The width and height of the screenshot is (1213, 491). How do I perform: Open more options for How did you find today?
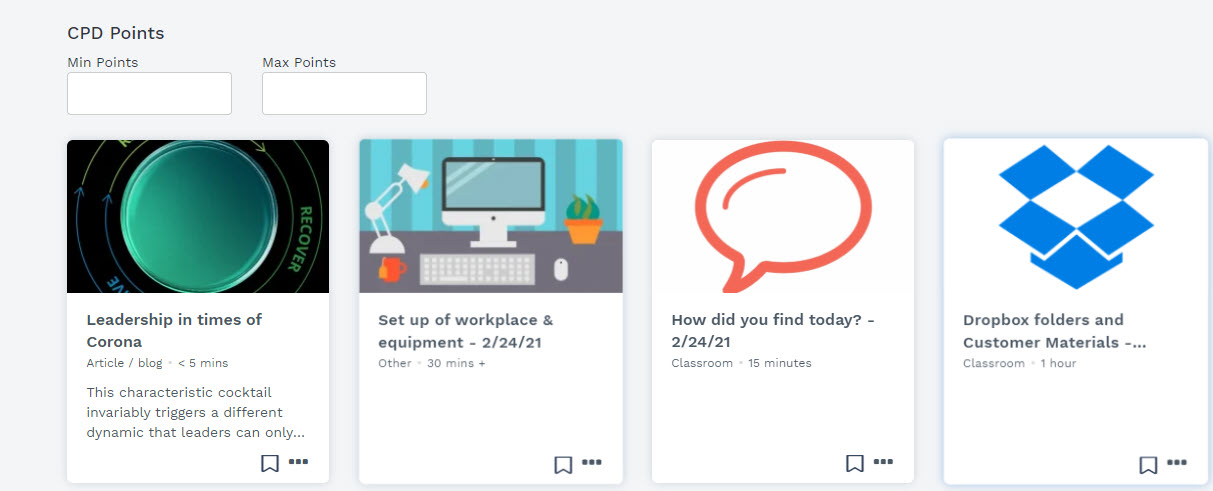click(883, 462)
